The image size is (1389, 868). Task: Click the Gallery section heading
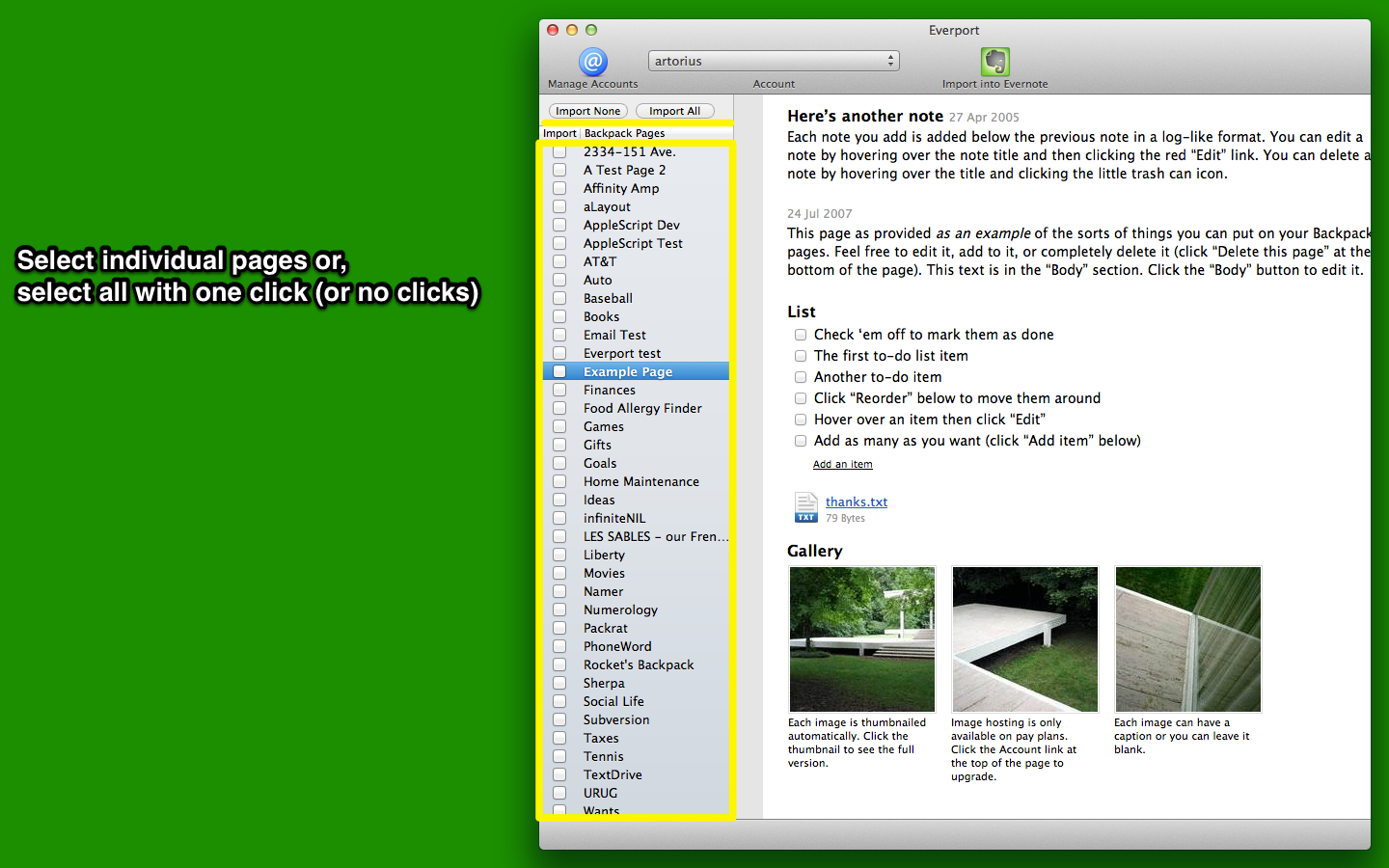coord(815,551)
